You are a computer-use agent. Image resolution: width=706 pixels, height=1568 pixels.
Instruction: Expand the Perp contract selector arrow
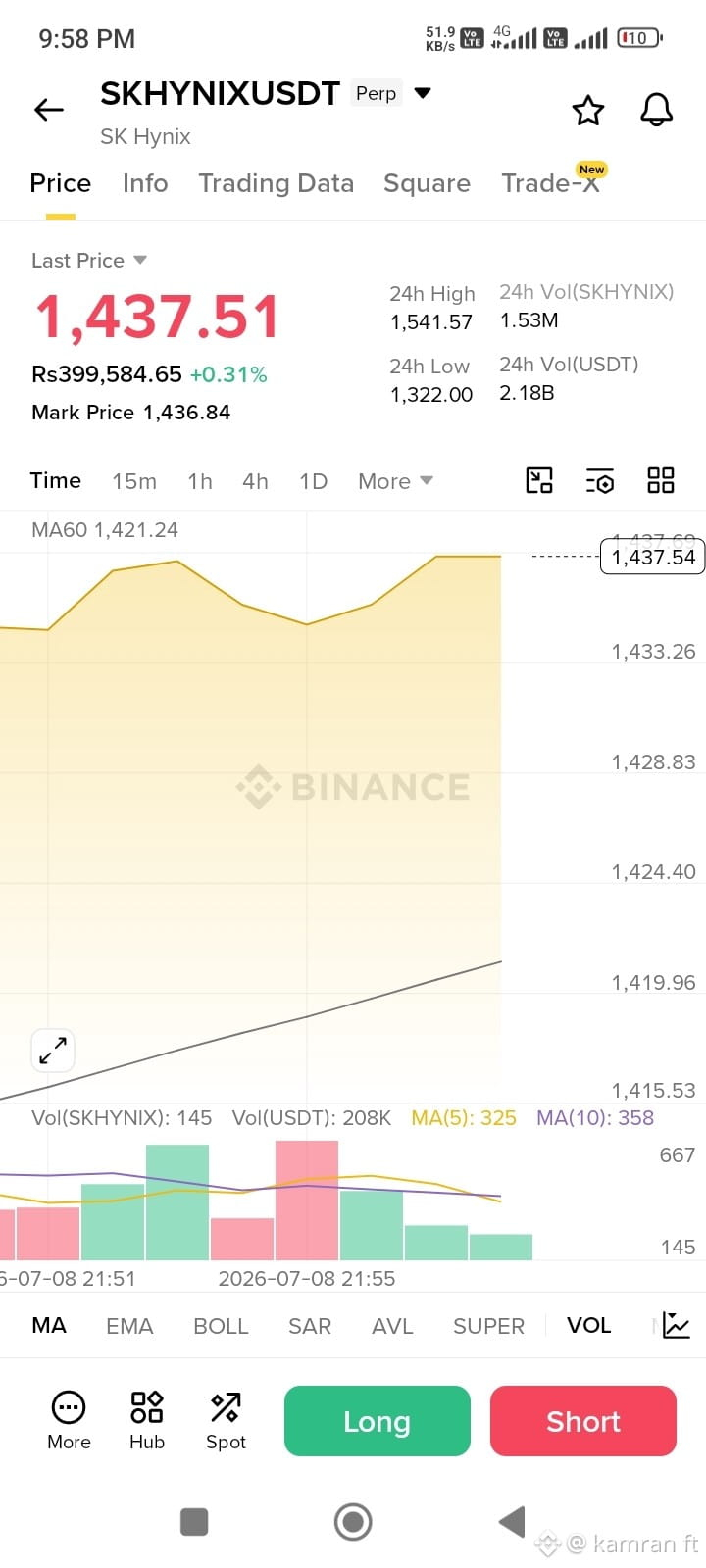coord(423,93)
